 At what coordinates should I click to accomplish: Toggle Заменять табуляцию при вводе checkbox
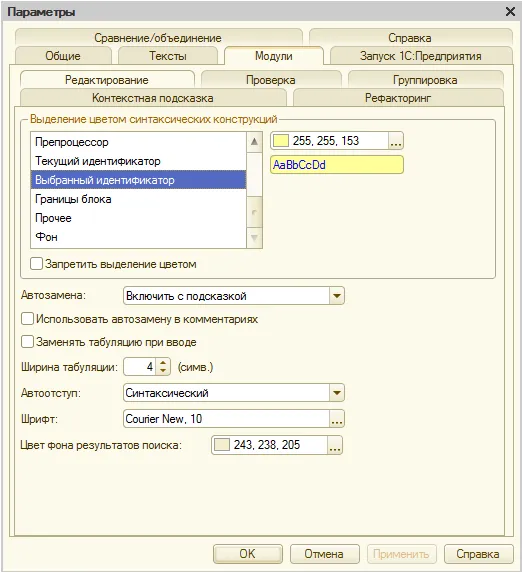point(27,342)
